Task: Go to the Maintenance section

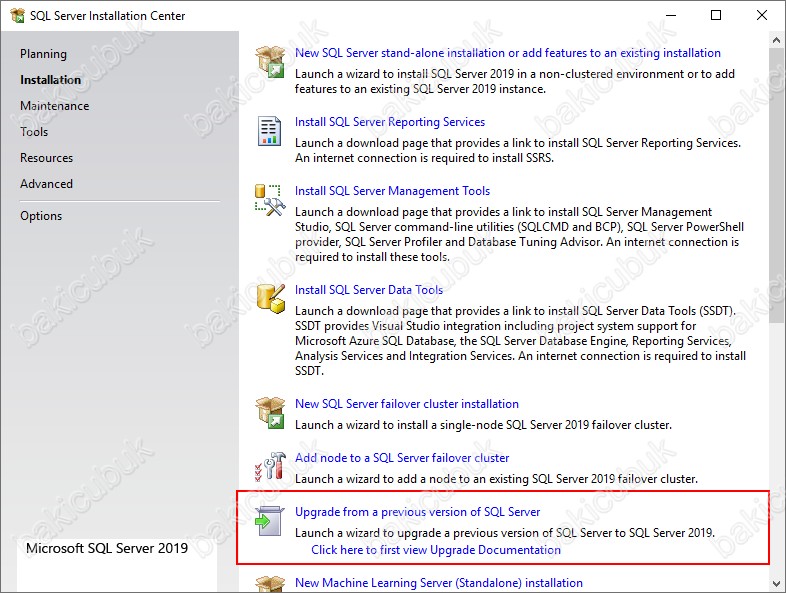Action: (55, 106)
